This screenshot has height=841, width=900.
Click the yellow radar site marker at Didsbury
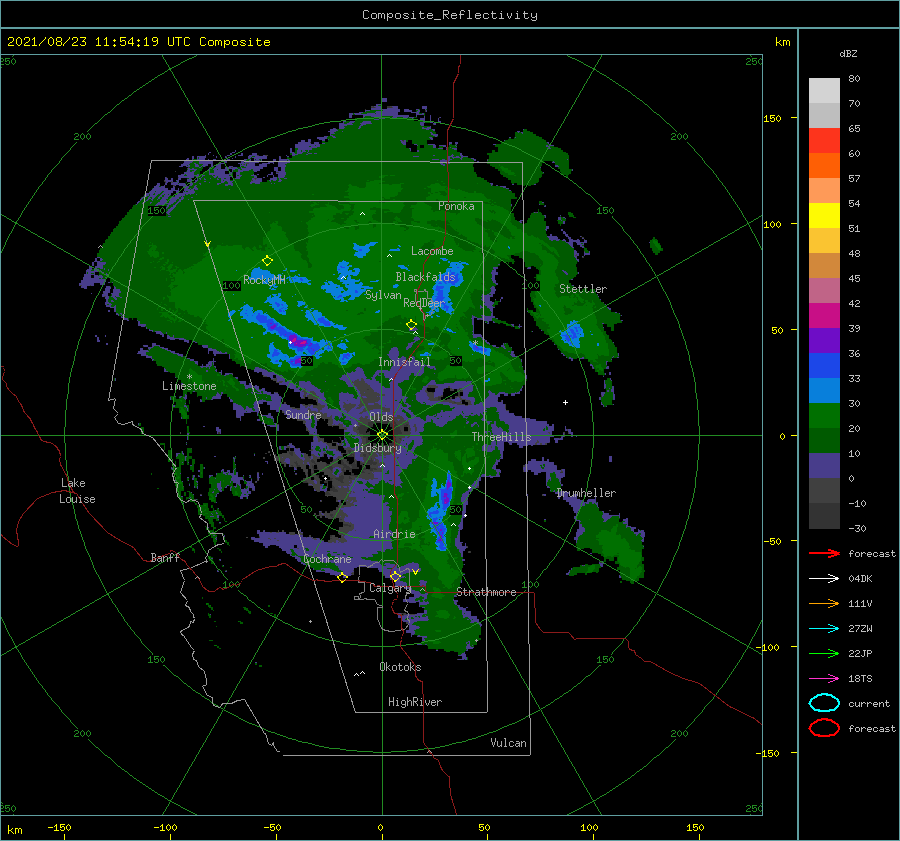[x=382, y=435]
